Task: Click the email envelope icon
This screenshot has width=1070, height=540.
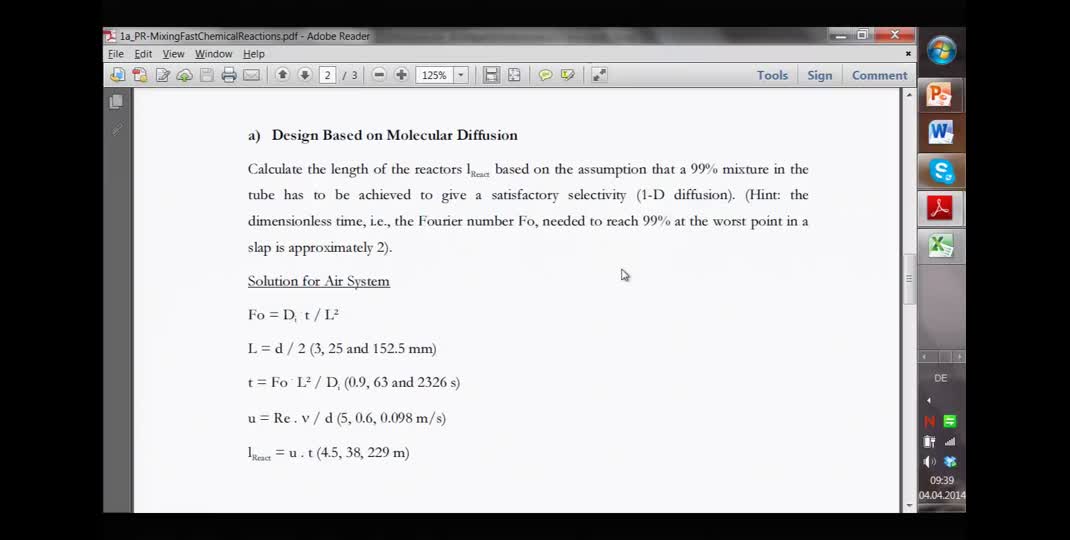Action: [251, 75]
